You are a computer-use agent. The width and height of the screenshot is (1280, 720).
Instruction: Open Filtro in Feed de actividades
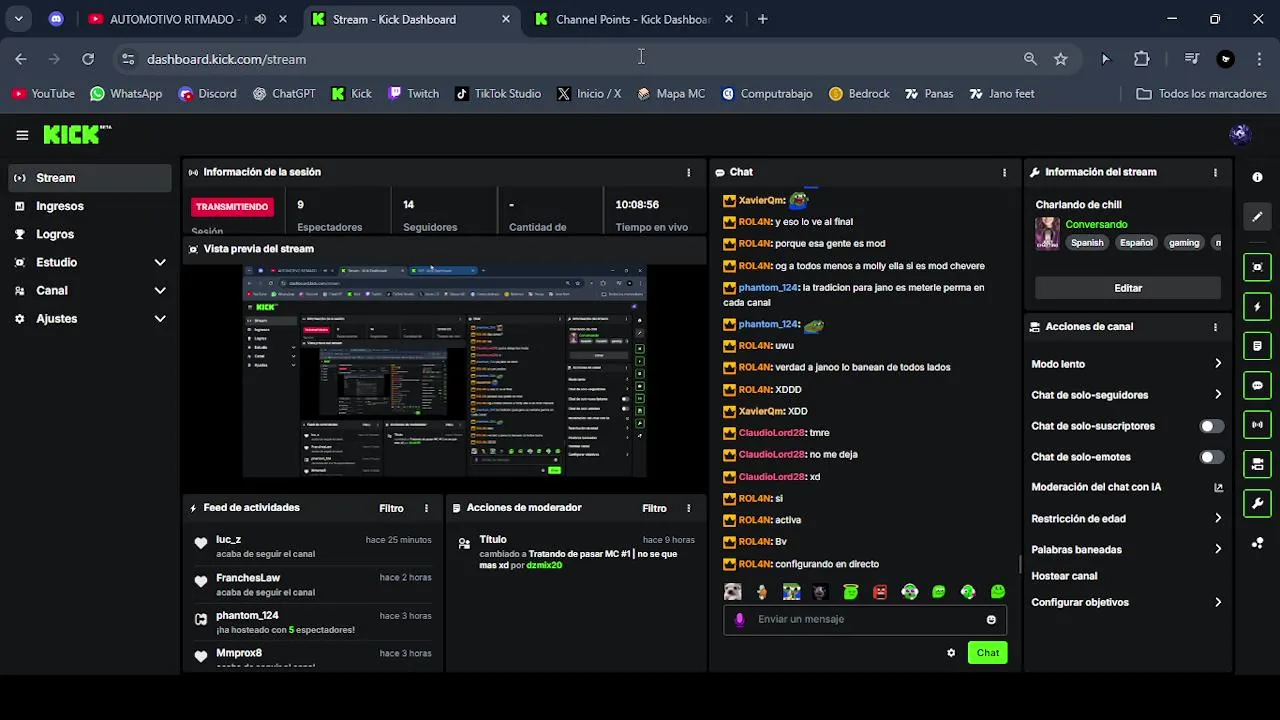coord(391,508)
